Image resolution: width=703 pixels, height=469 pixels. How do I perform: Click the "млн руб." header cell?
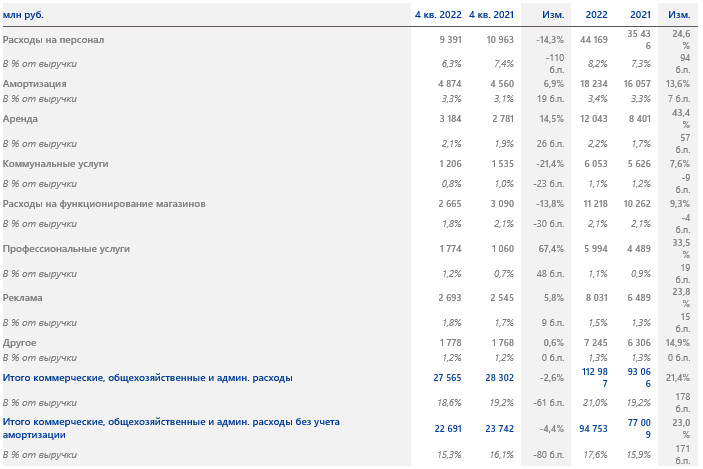pyautogui.click(x=24, y=15)
